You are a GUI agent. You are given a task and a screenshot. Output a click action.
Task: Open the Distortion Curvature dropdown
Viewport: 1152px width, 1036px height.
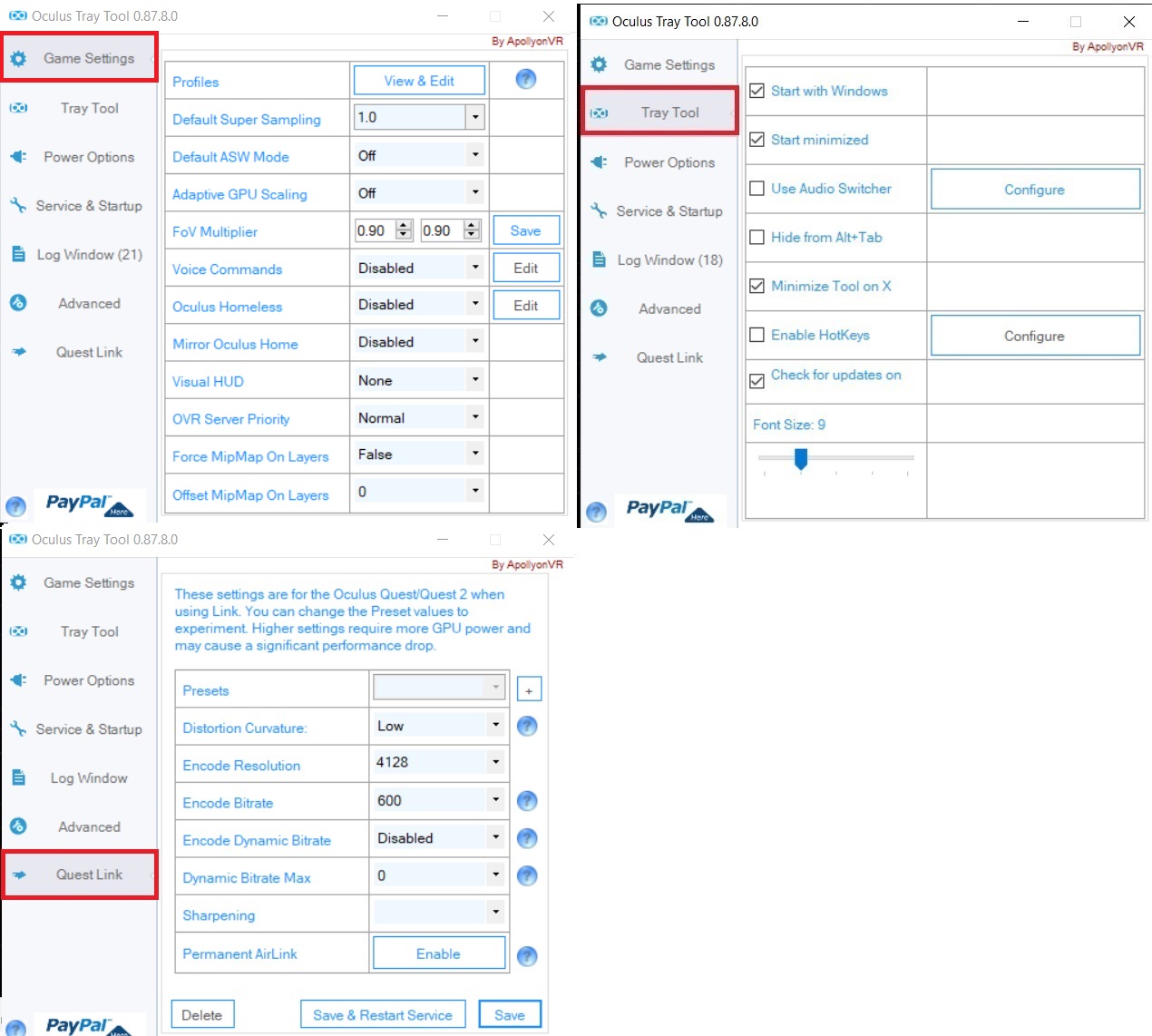495,725
